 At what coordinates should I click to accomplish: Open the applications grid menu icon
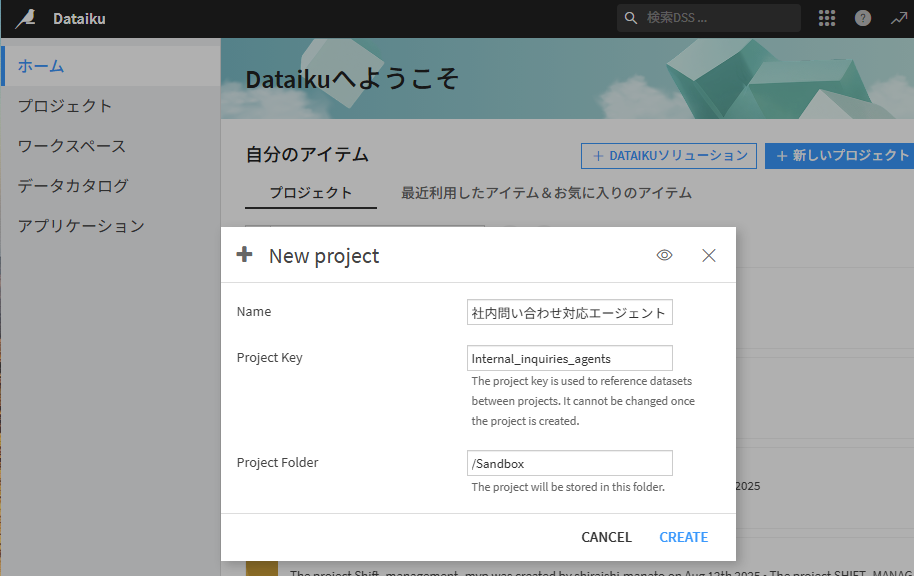click(x=827, y=18)
